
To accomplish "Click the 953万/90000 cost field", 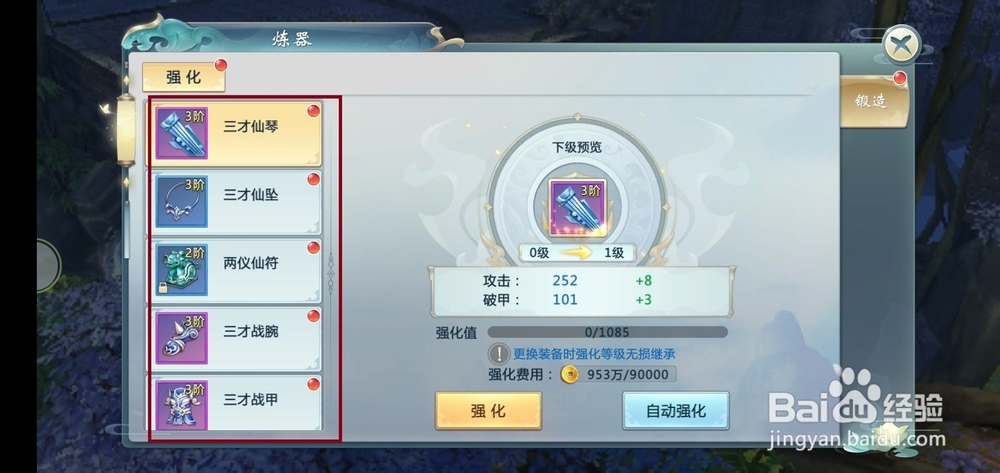I will pos(618,374).
